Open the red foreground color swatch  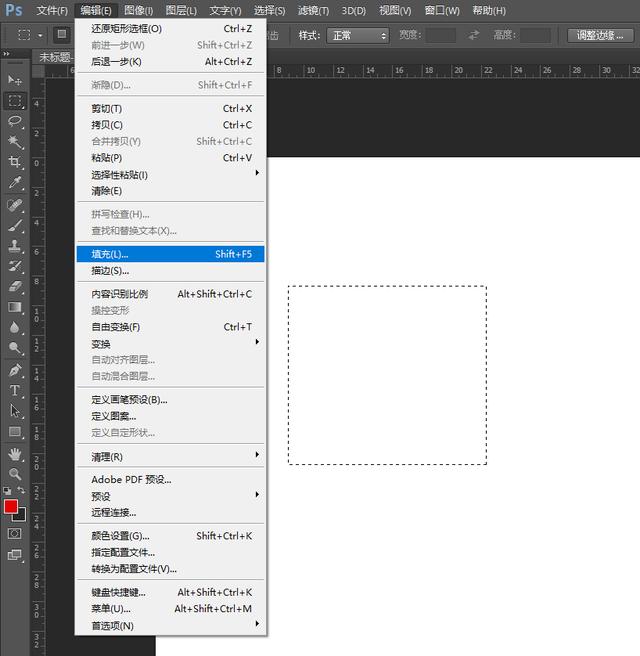pos(10,506)
